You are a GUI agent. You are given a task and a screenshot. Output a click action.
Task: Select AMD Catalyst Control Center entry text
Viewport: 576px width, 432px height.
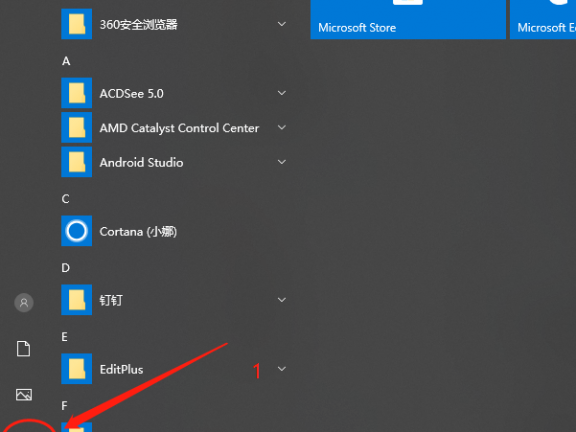[x=179, y=128]
